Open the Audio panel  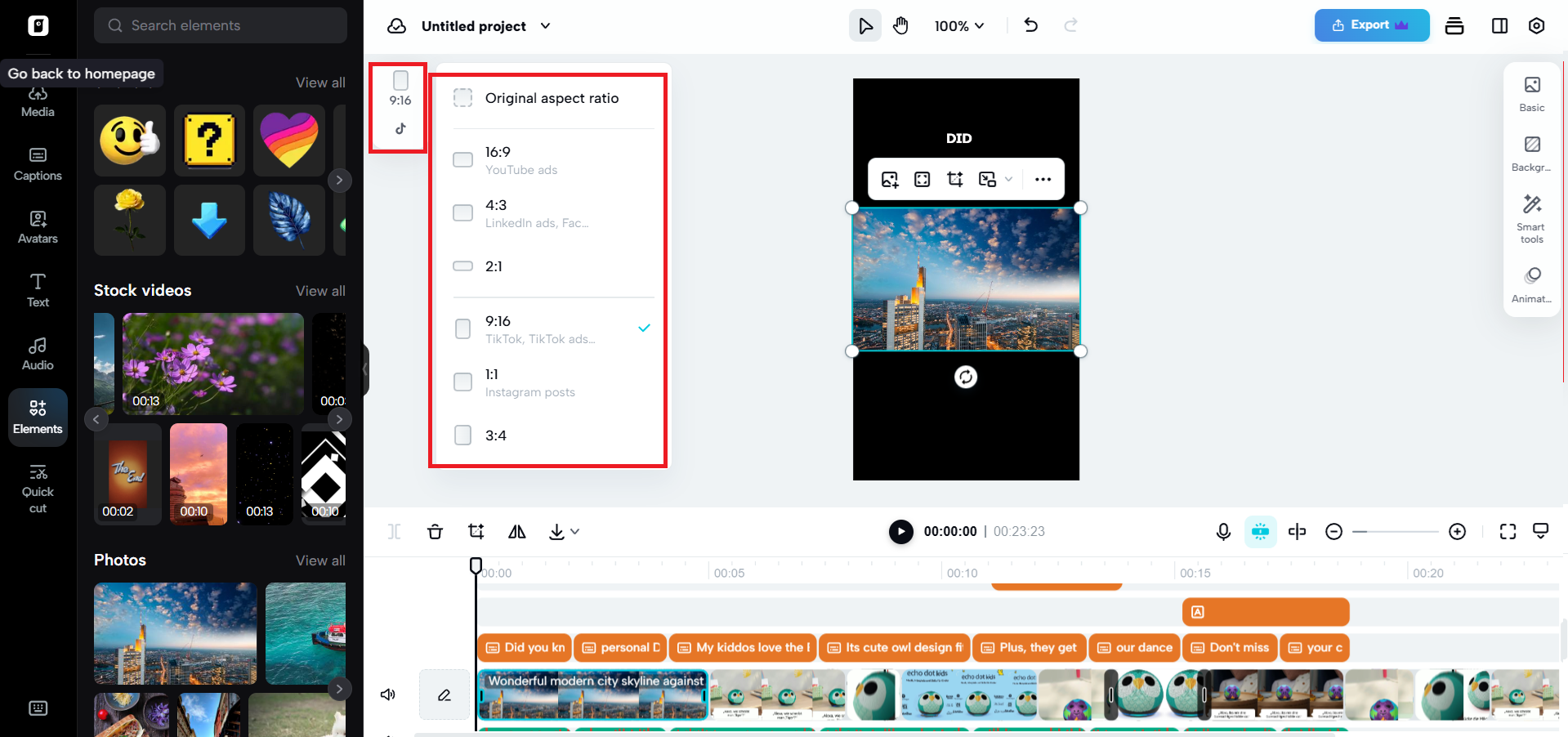[x=38, y=354]
